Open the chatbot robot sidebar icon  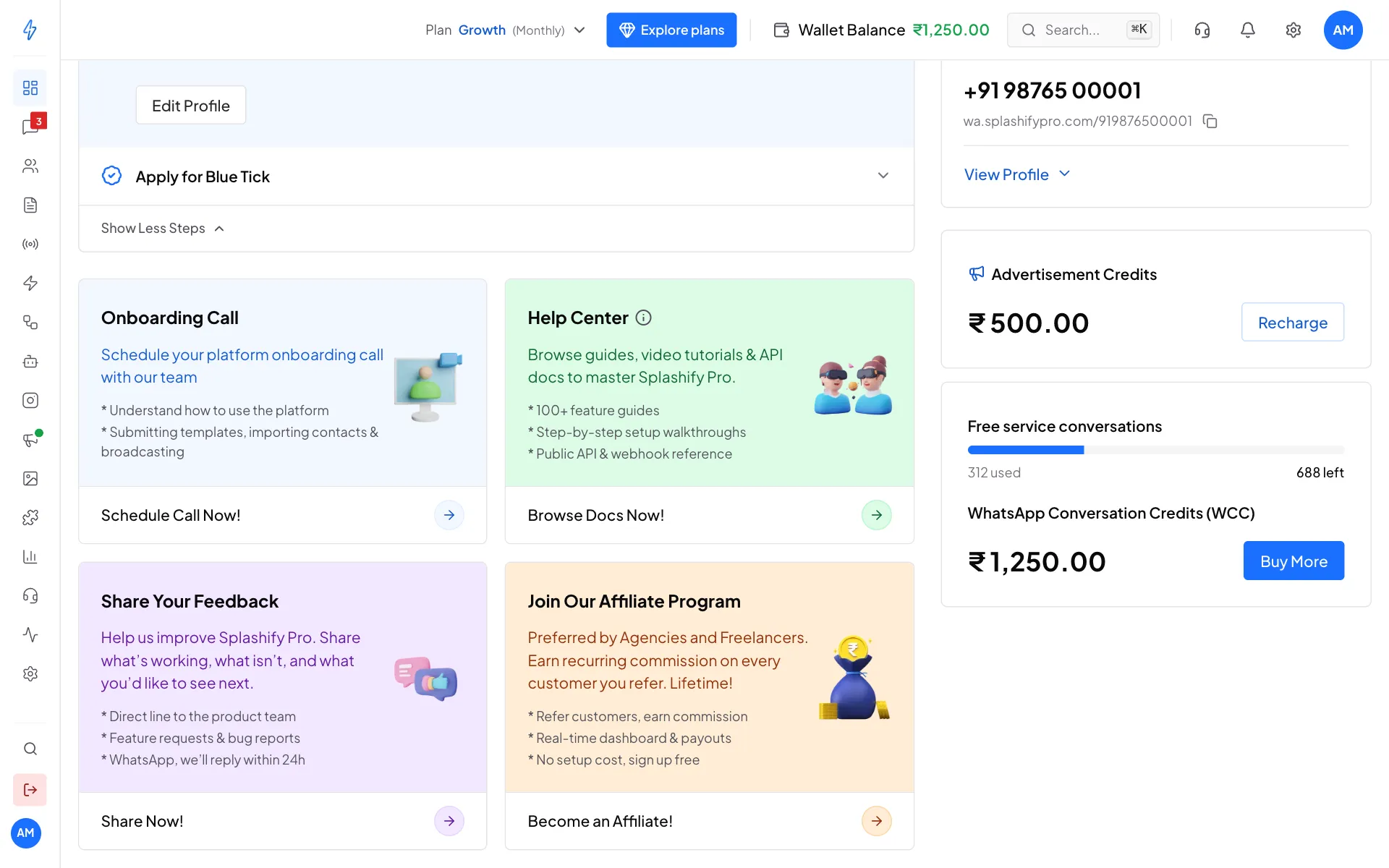(30, 361)
